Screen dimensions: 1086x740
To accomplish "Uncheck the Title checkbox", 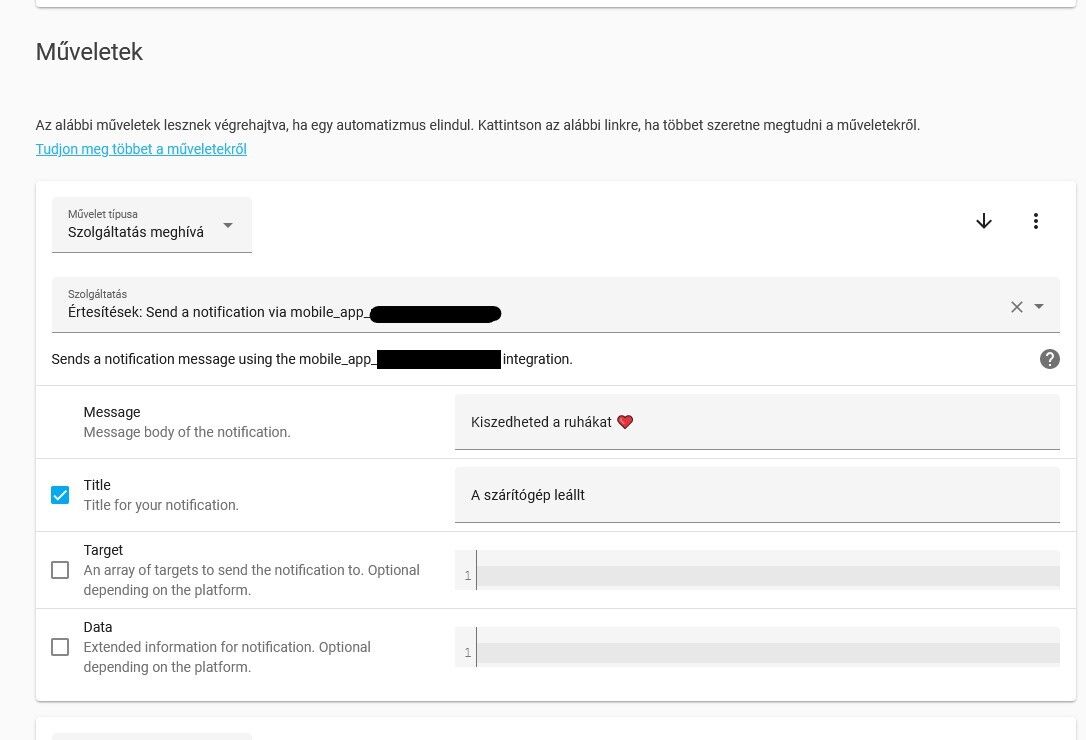I will coord(60,495).
